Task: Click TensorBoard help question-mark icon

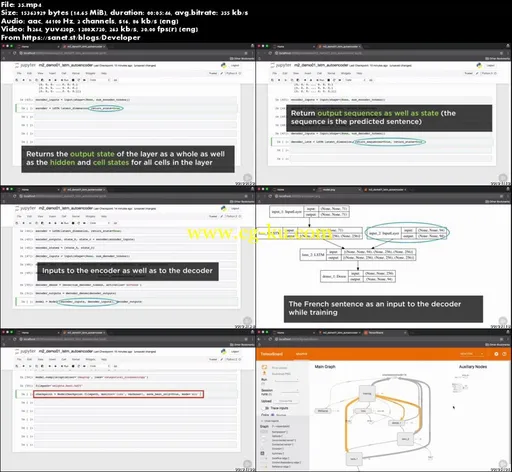Action: [x=504, y=354]
